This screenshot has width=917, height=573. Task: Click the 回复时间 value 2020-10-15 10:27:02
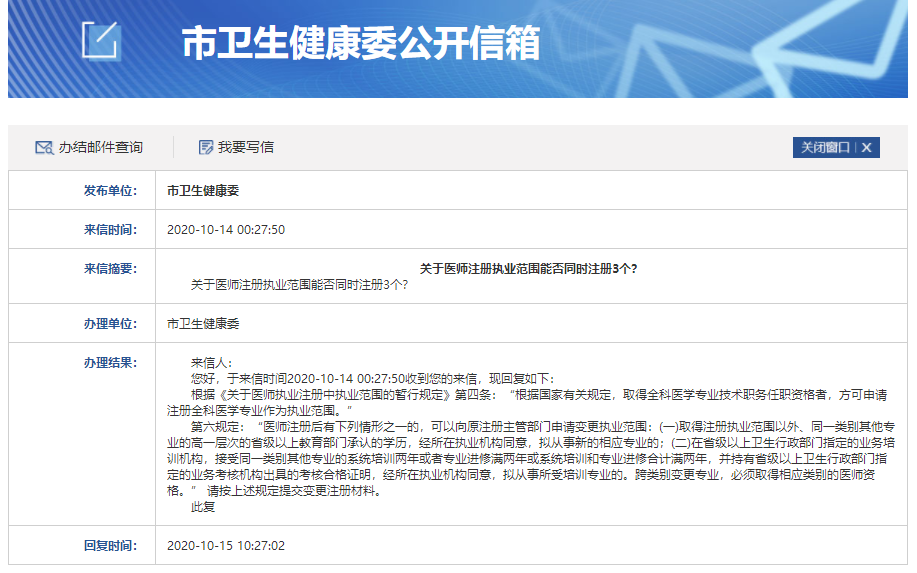226,546
